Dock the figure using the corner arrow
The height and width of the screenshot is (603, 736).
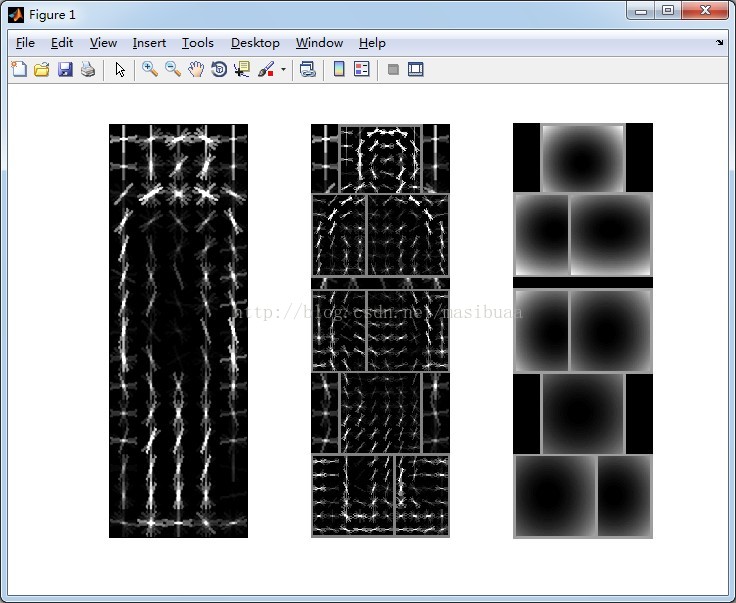pyautogui.click(x=720, y=42)
